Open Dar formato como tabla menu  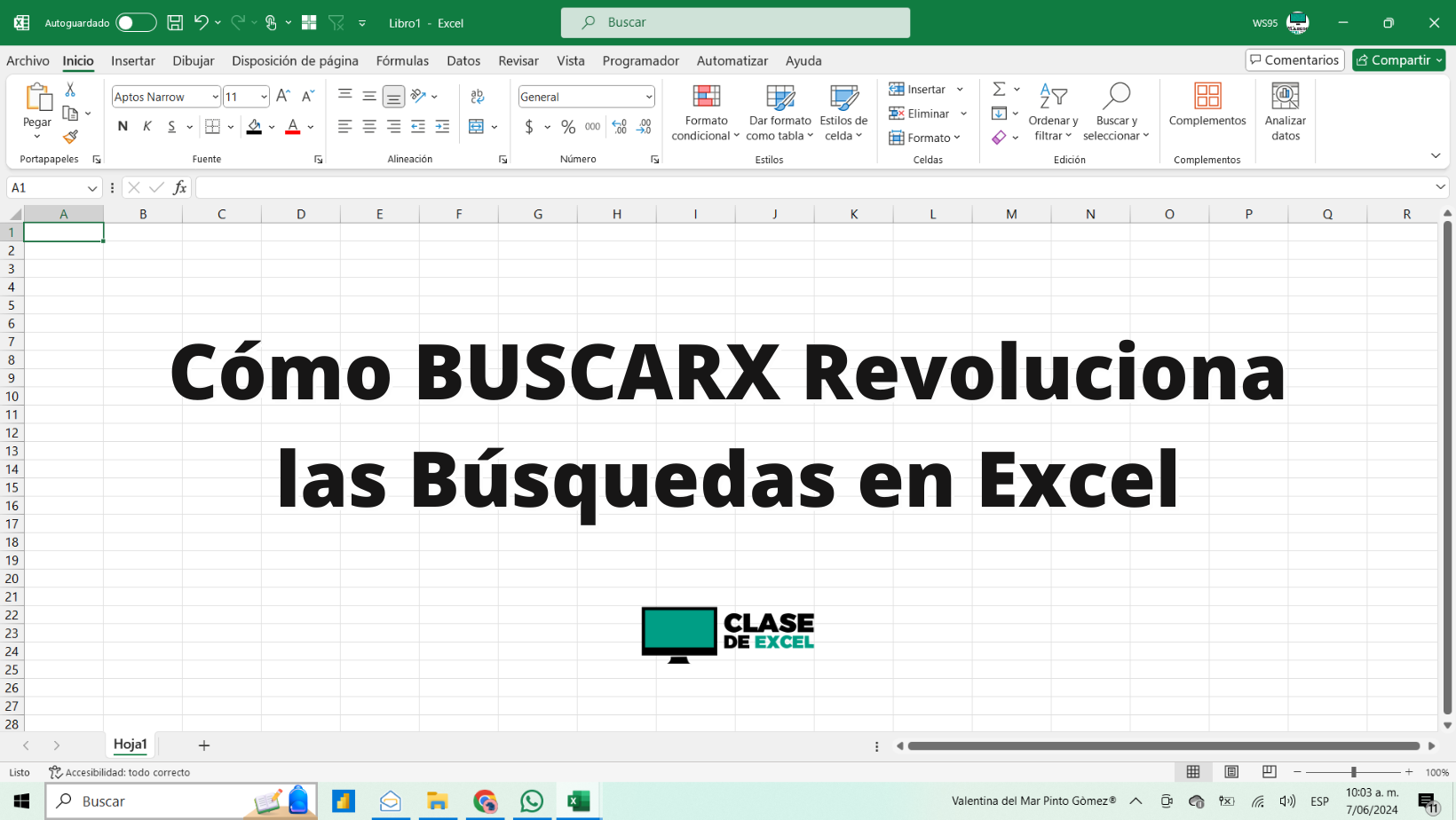point(779,113)
